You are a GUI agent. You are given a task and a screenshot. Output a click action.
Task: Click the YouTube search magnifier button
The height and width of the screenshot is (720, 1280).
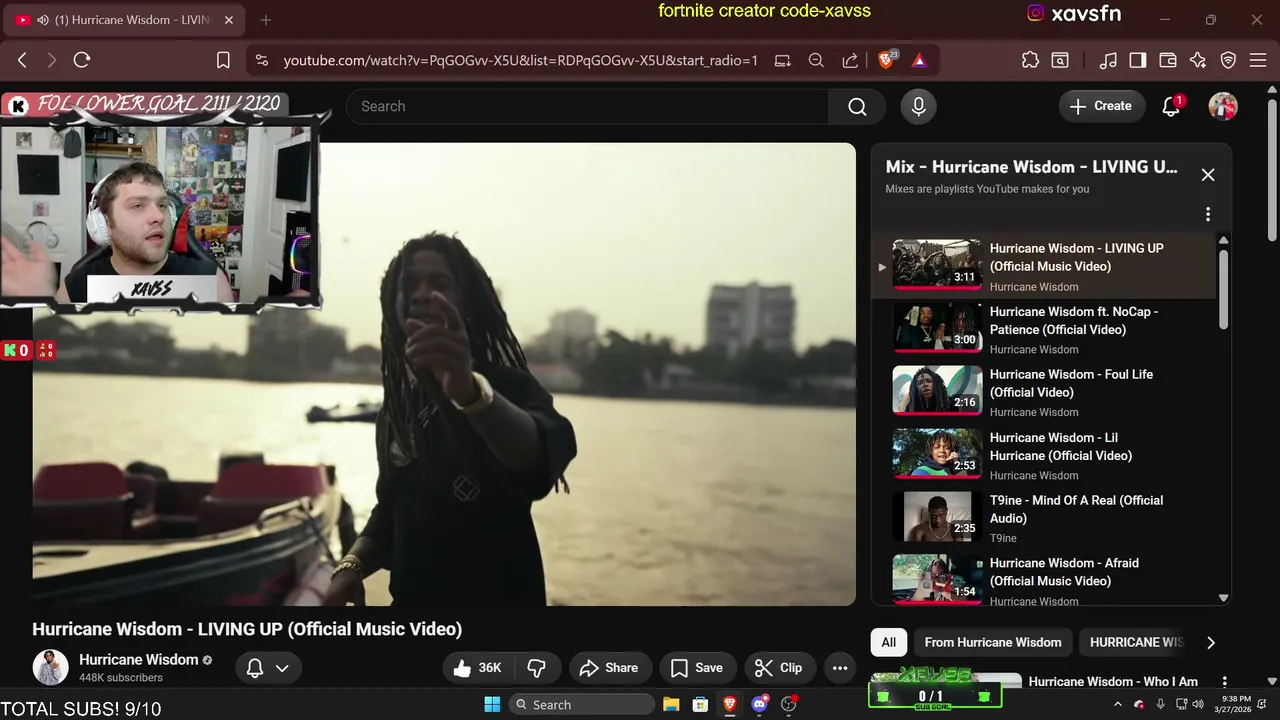(x=857, y=106)
